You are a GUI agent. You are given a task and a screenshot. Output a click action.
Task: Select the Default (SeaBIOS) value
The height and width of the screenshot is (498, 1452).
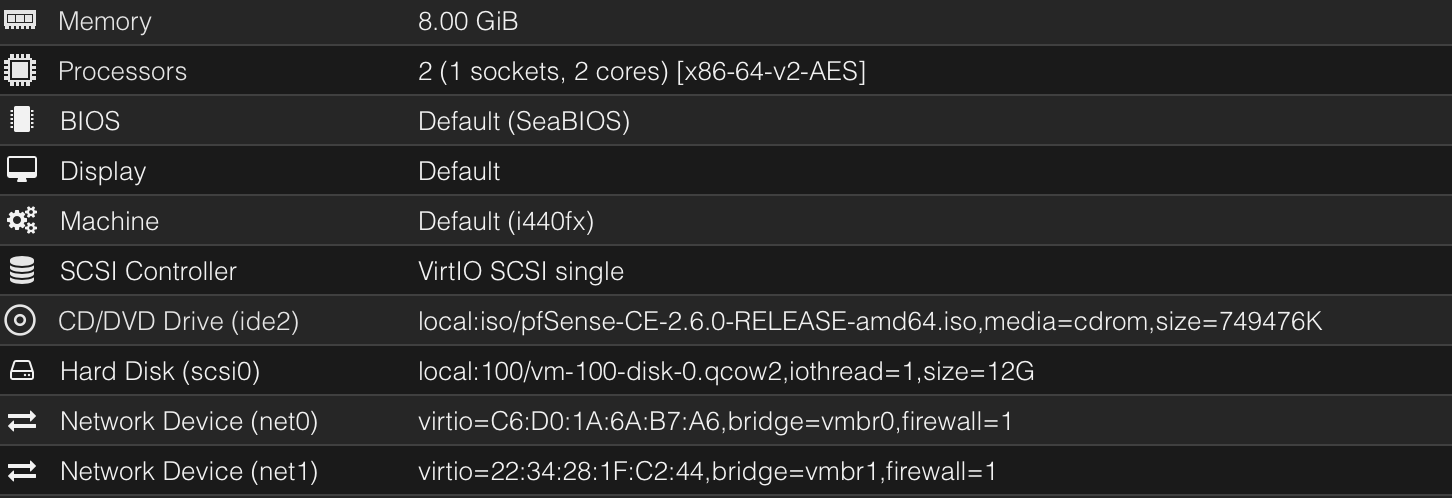click(523, 122)
